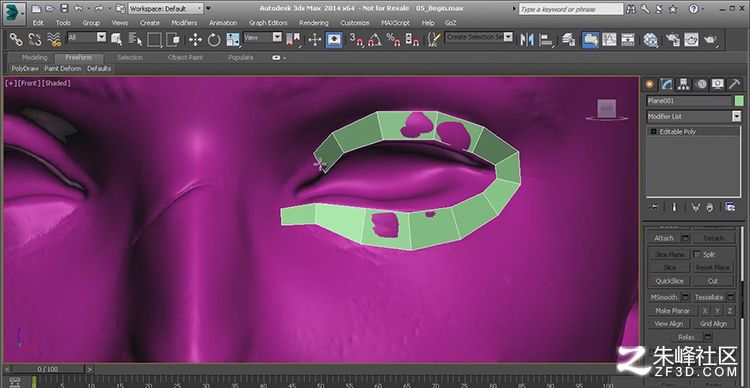Choose Rectangular Selection Region tool
This screenshot has height=388, width=750.
click(154, 40)
